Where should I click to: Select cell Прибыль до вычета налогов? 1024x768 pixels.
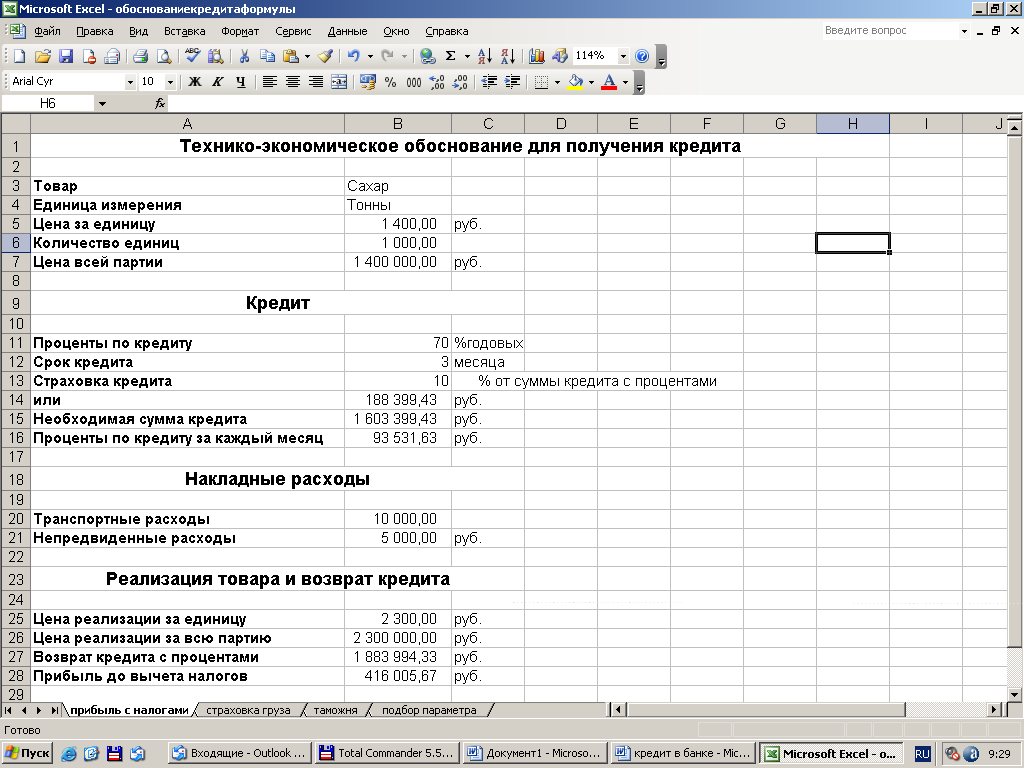[x=187, y=677]
